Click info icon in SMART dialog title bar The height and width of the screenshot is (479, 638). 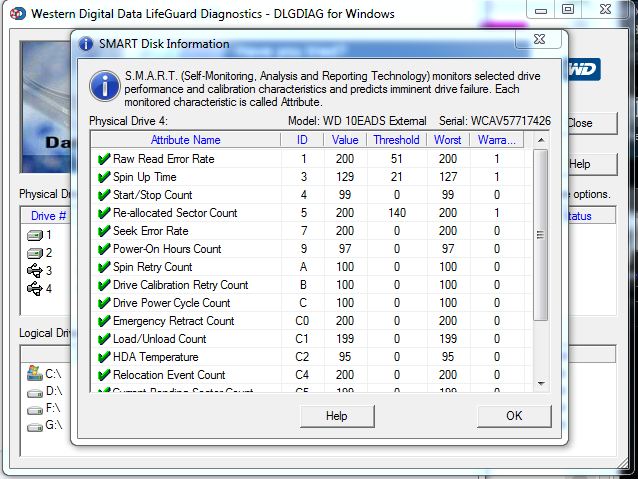pyautogui.click(x=86, y=44)
